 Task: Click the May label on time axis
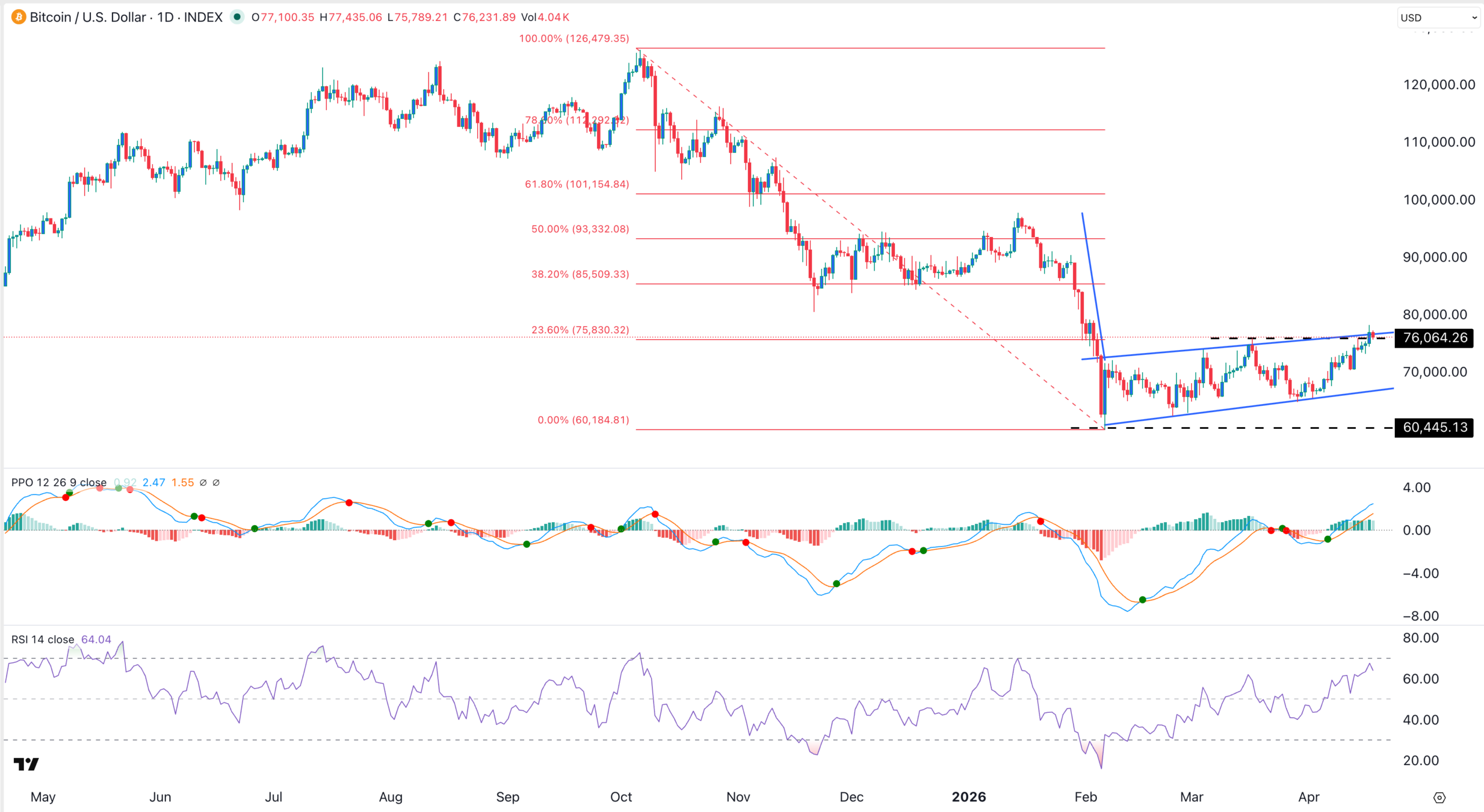(x=43, y=797)
